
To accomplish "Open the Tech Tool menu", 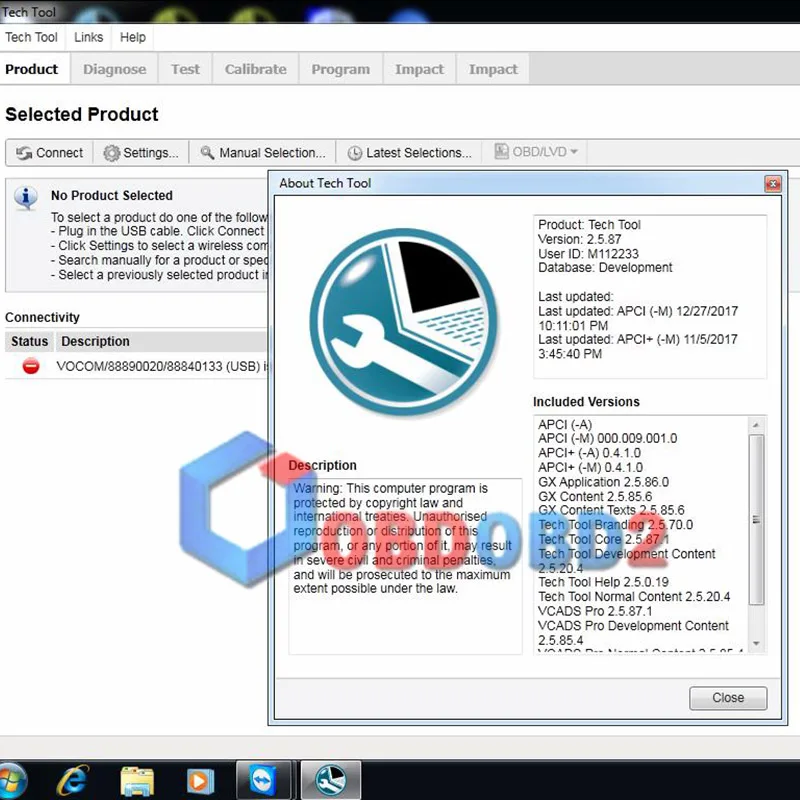I will (x=32, y=37).
